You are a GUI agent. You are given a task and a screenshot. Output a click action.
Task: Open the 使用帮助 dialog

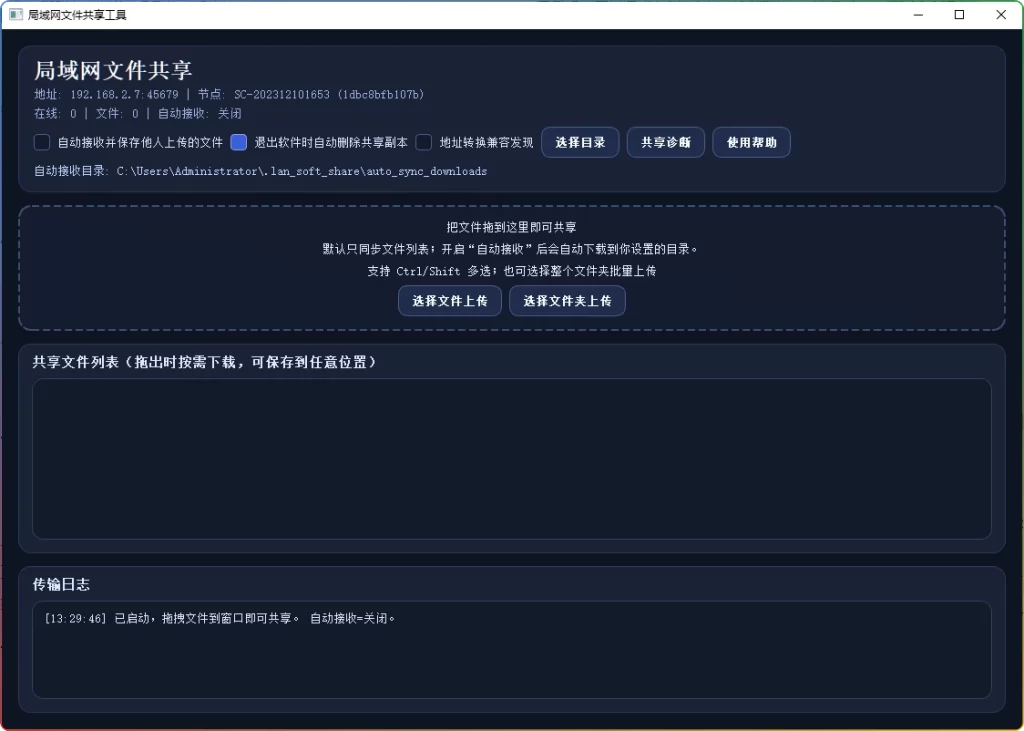click(750, 141)
